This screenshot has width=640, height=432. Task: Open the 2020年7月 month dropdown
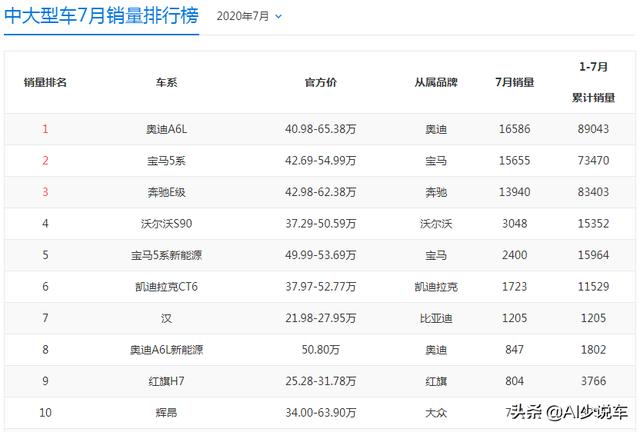pos(249,16)
